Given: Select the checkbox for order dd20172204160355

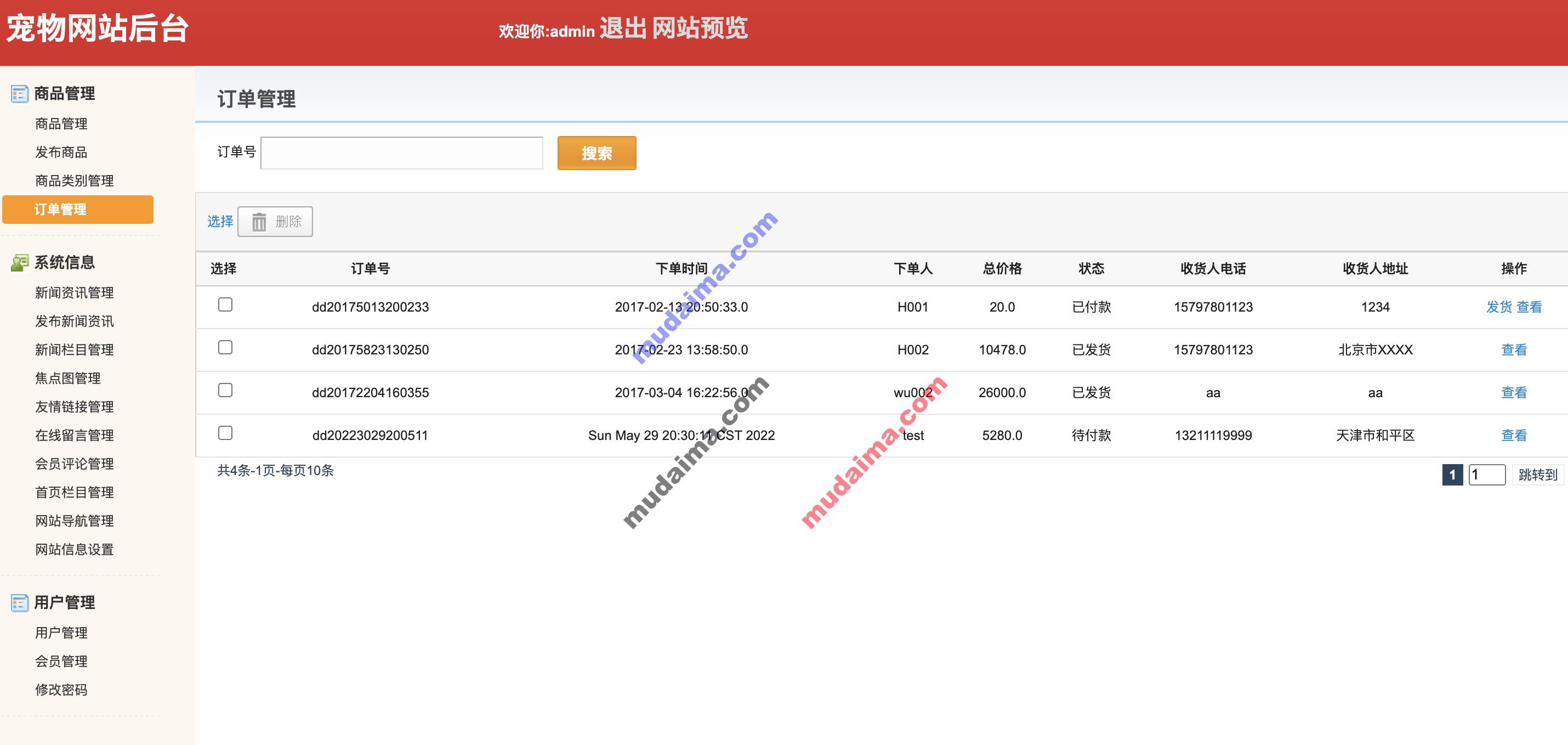Looking at the screenshot, I should click(x=225, y=390).
